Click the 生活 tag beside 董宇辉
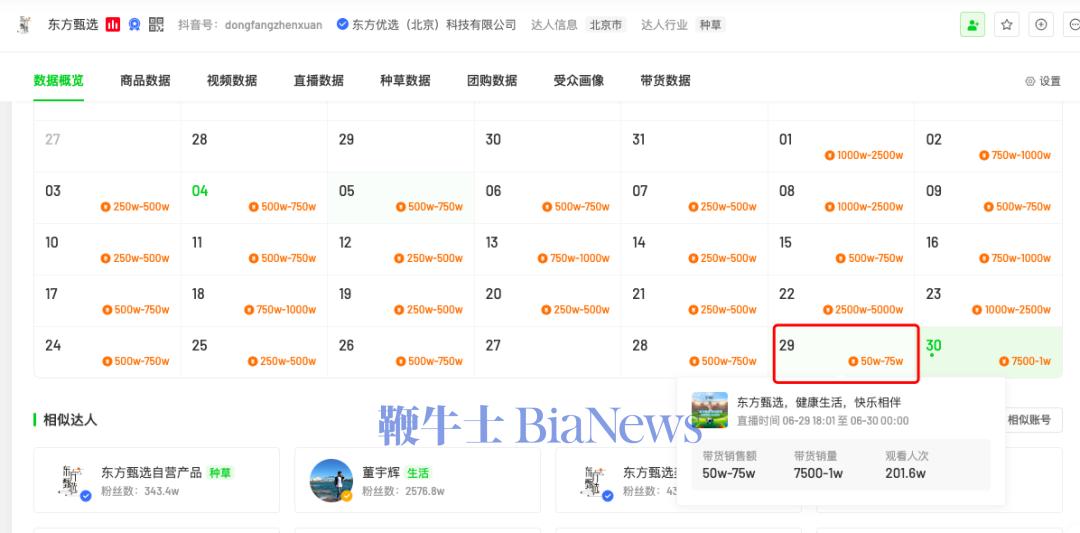 coord(418,473)
